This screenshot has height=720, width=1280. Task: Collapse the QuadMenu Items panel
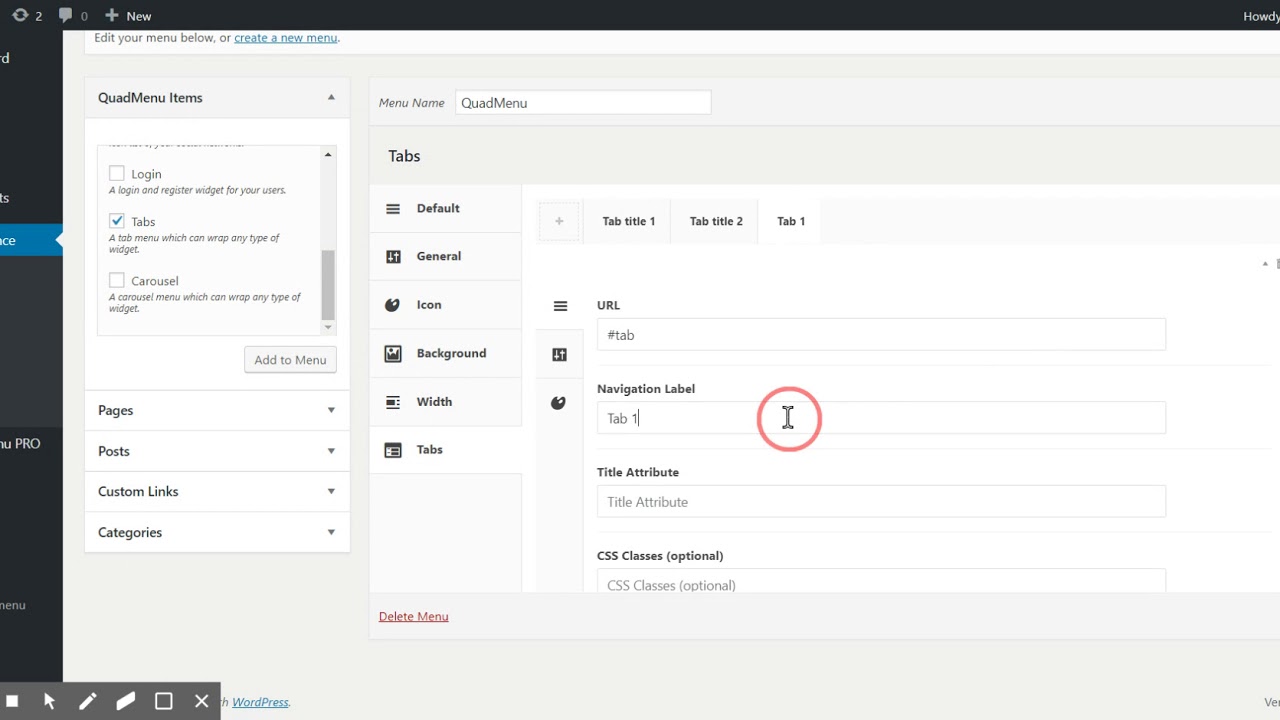point(331,97)
